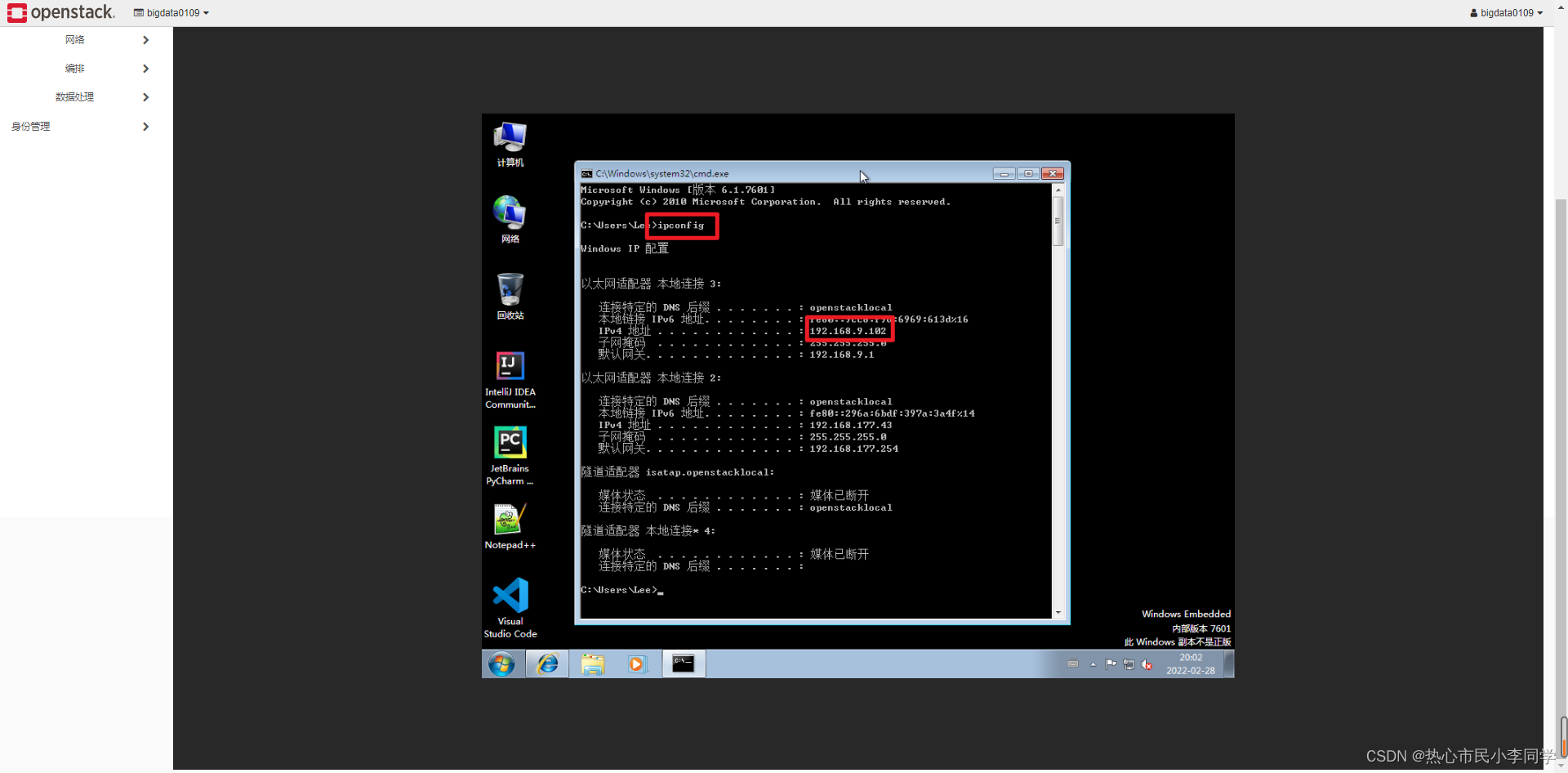Image resolution: width=1568 pixels, height=773 pixels.
Task: Click the OpenStack logo
Action: click(60, 12)
